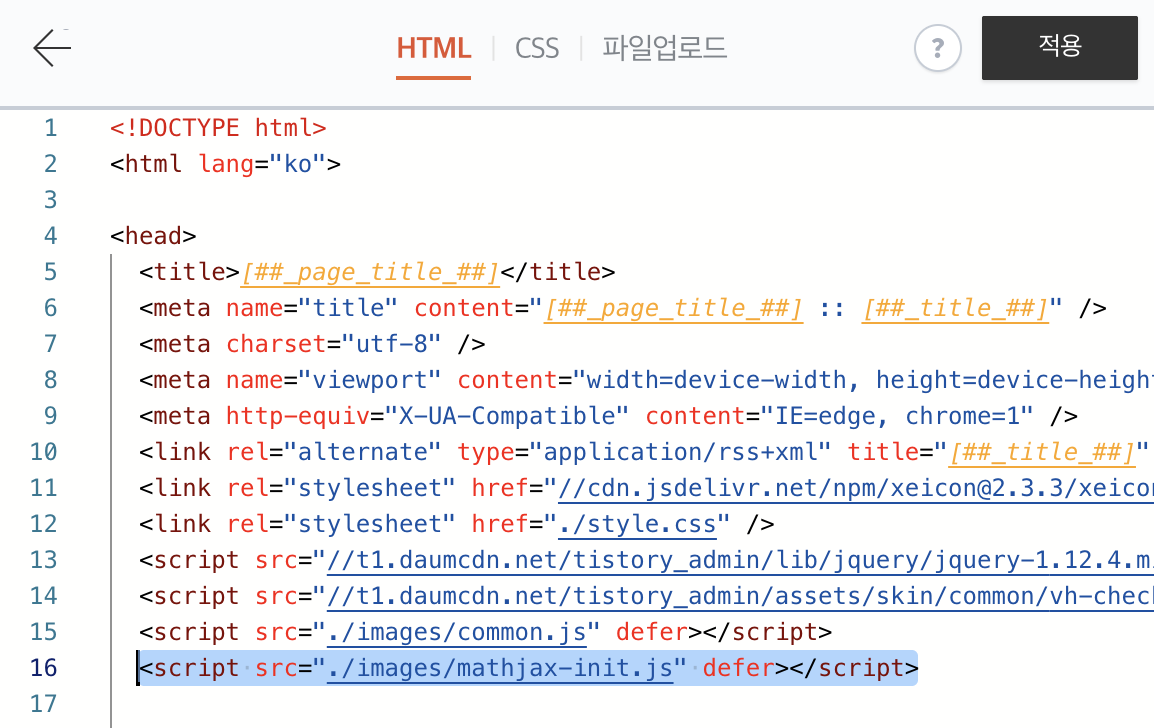Click the charset="utf-8" attribute
1154x728 pixels.
tap(333, 344)
